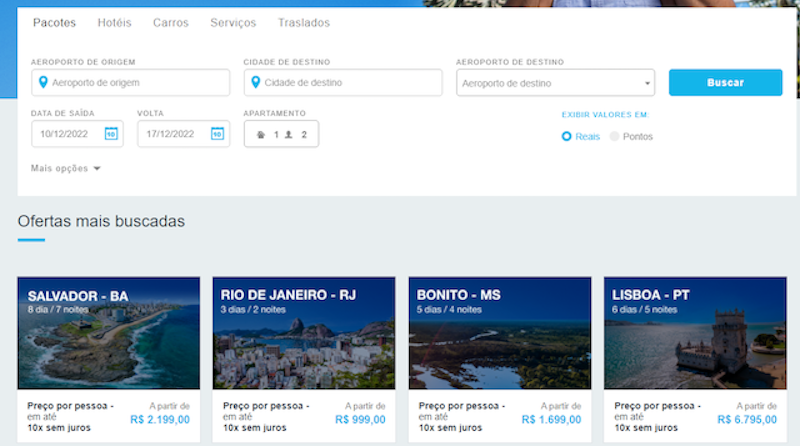The height and width of the screenshot is (446, 800).
Task: Click the room icon in Apartamento field
Action: coord(261,135)
